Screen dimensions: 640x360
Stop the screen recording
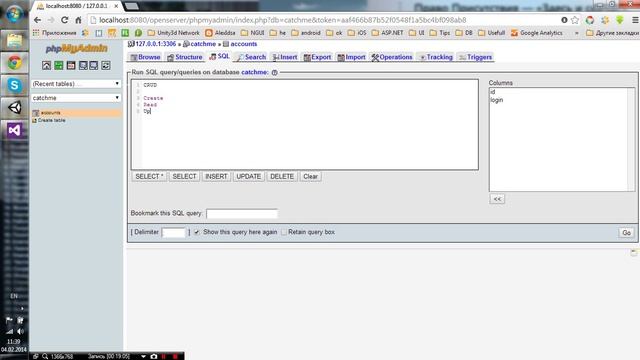point(176,356)
